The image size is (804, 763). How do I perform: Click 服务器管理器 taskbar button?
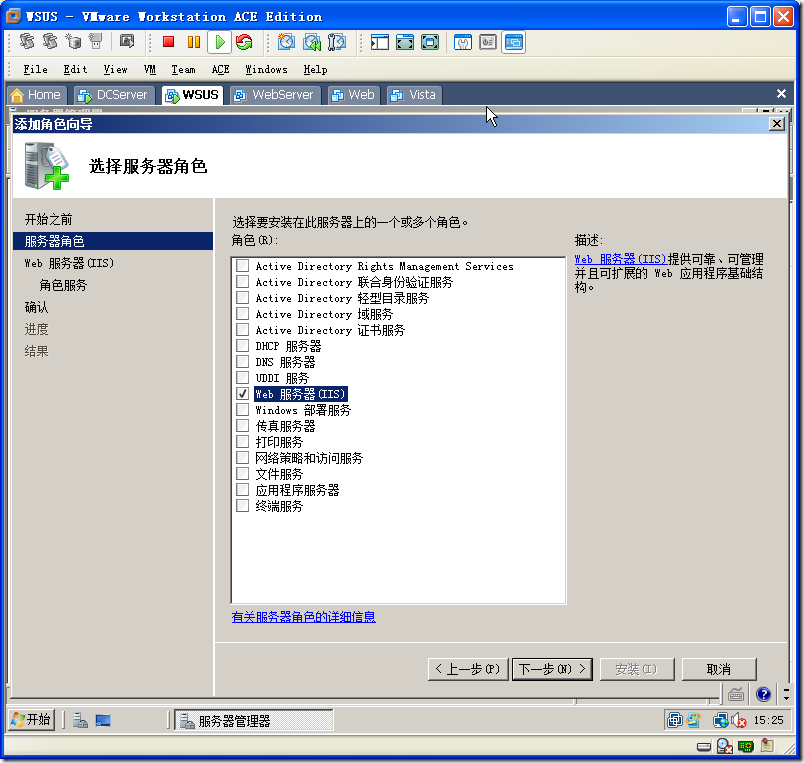(254, 720)
